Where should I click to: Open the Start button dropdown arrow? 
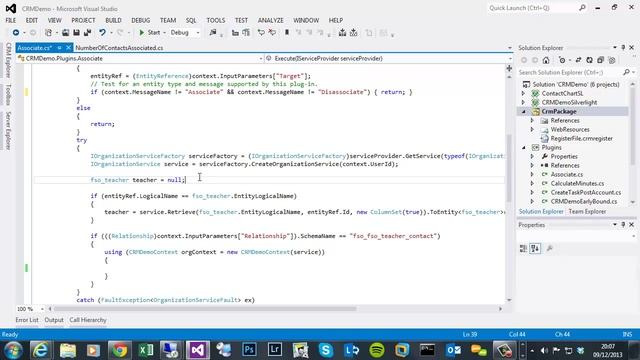164,33
